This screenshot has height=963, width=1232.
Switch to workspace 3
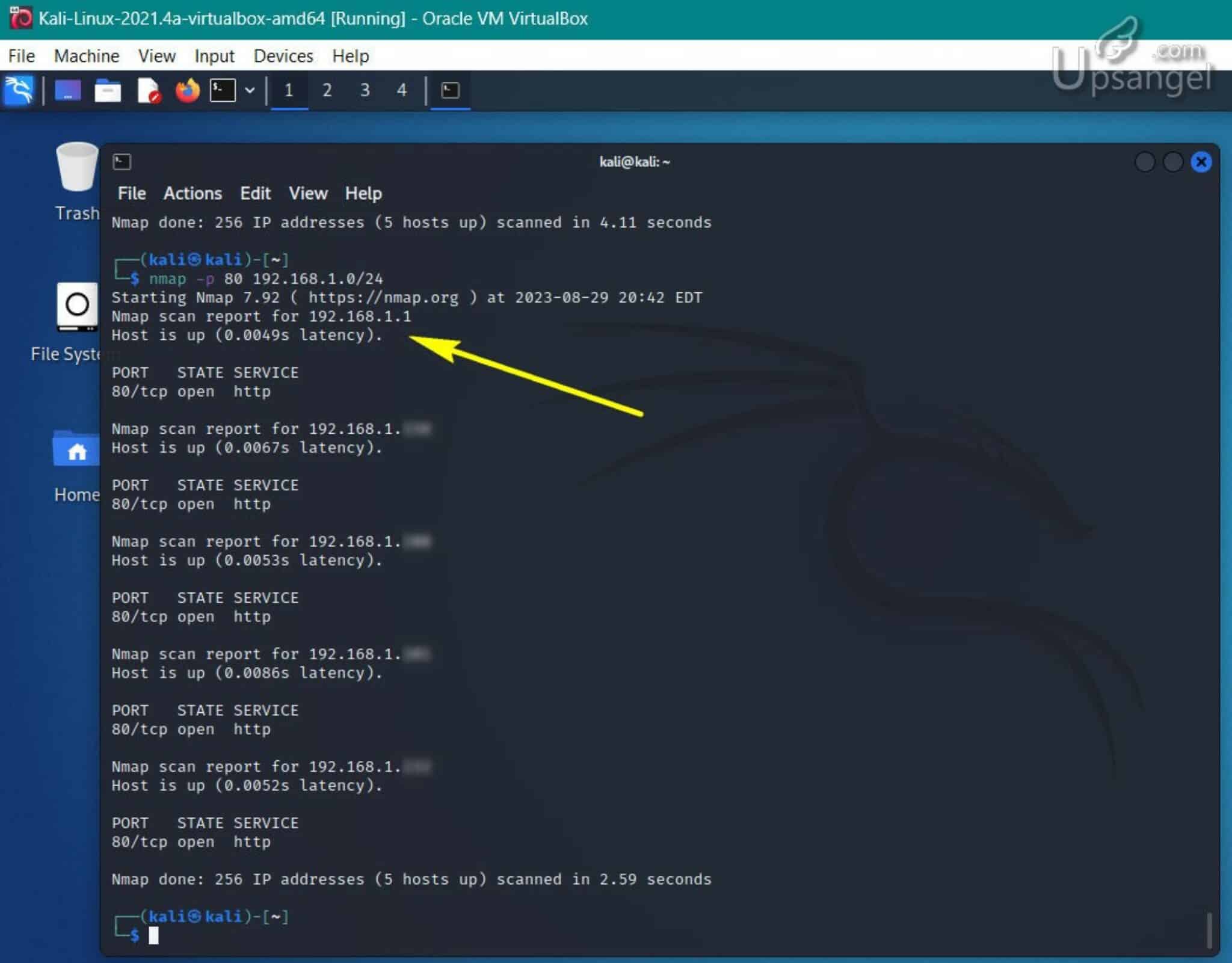pos(365,91)
